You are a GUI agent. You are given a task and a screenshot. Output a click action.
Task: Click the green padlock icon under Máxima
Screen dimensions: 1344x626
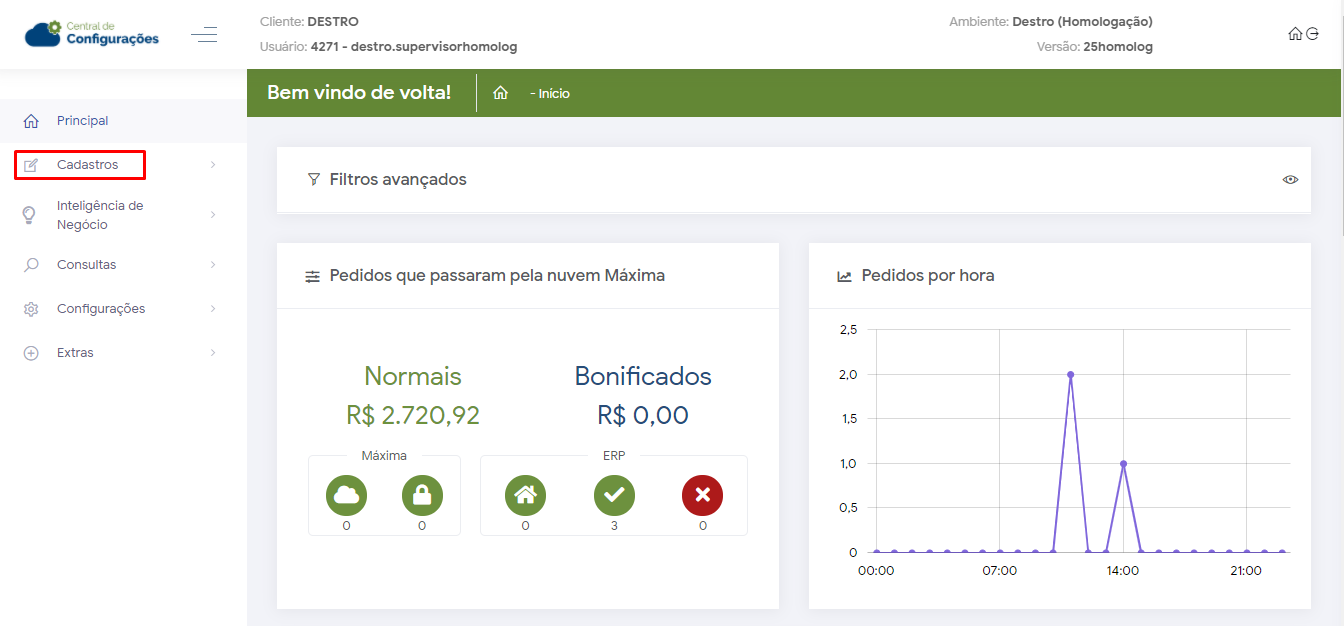point(422,495)
